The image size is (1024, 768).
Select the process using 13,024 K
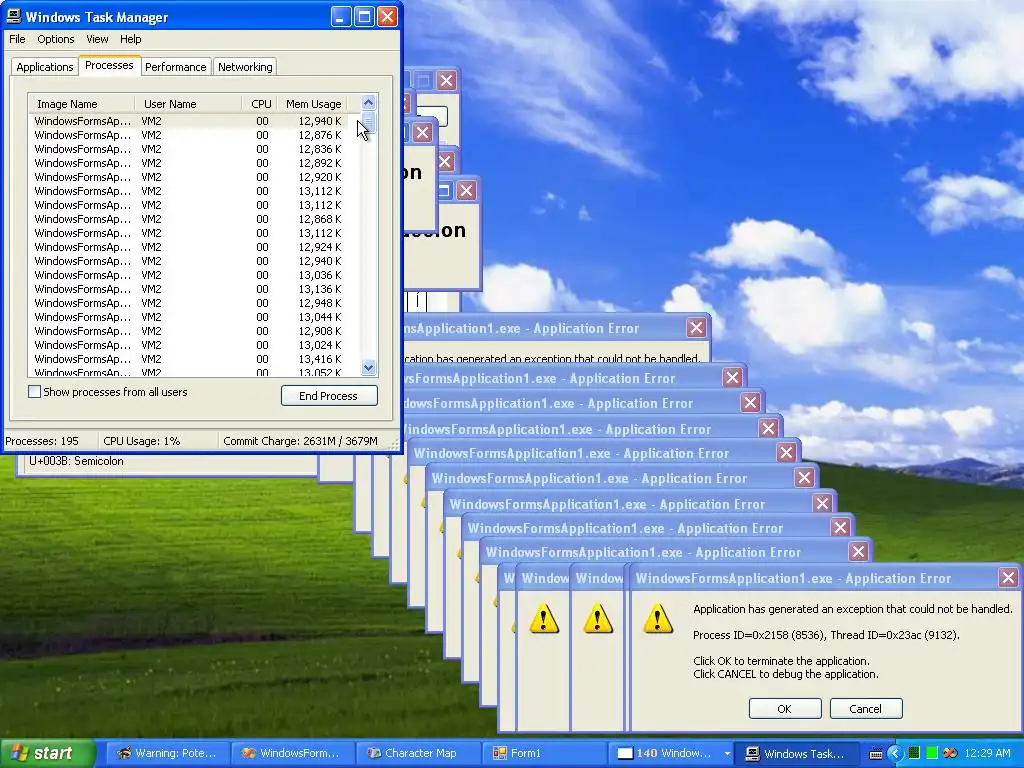(x=193, y=345)
